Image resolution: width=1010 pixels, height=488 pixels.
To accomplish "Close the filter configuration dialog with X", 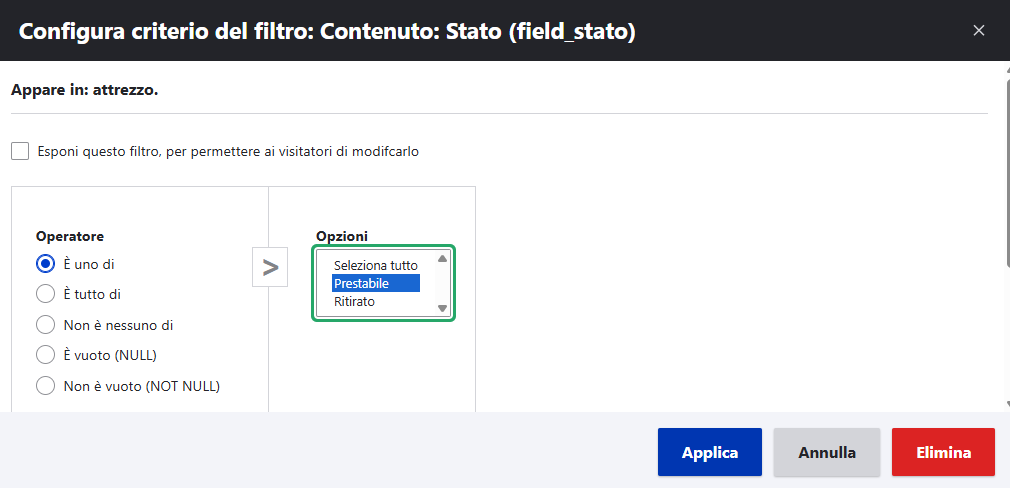I will 979,30.
